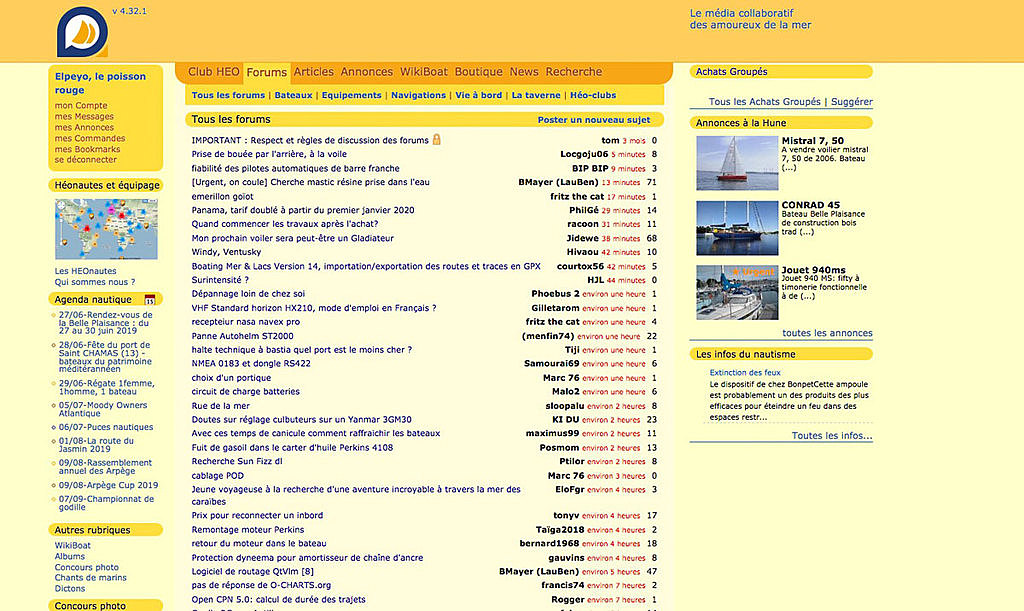
Task: Open WikiBoat under Autres rubriques
Action: (x=72, y=546)
